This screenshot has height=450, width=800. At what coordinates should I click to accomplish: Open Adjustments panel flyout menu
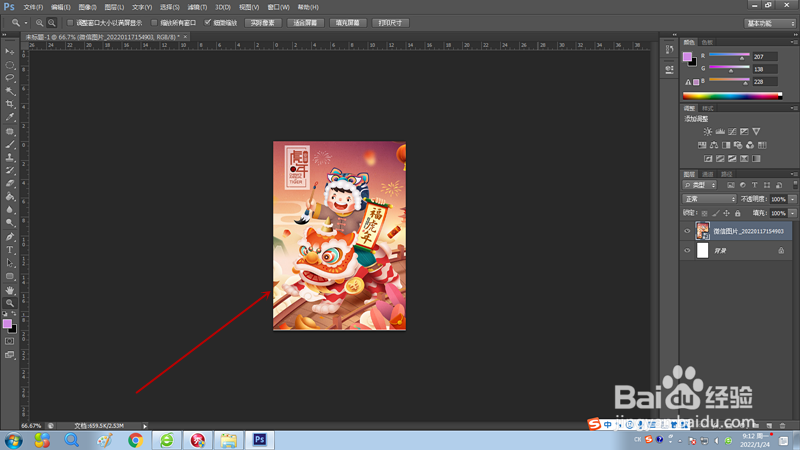pyautogui.click(x=793, y=108)
